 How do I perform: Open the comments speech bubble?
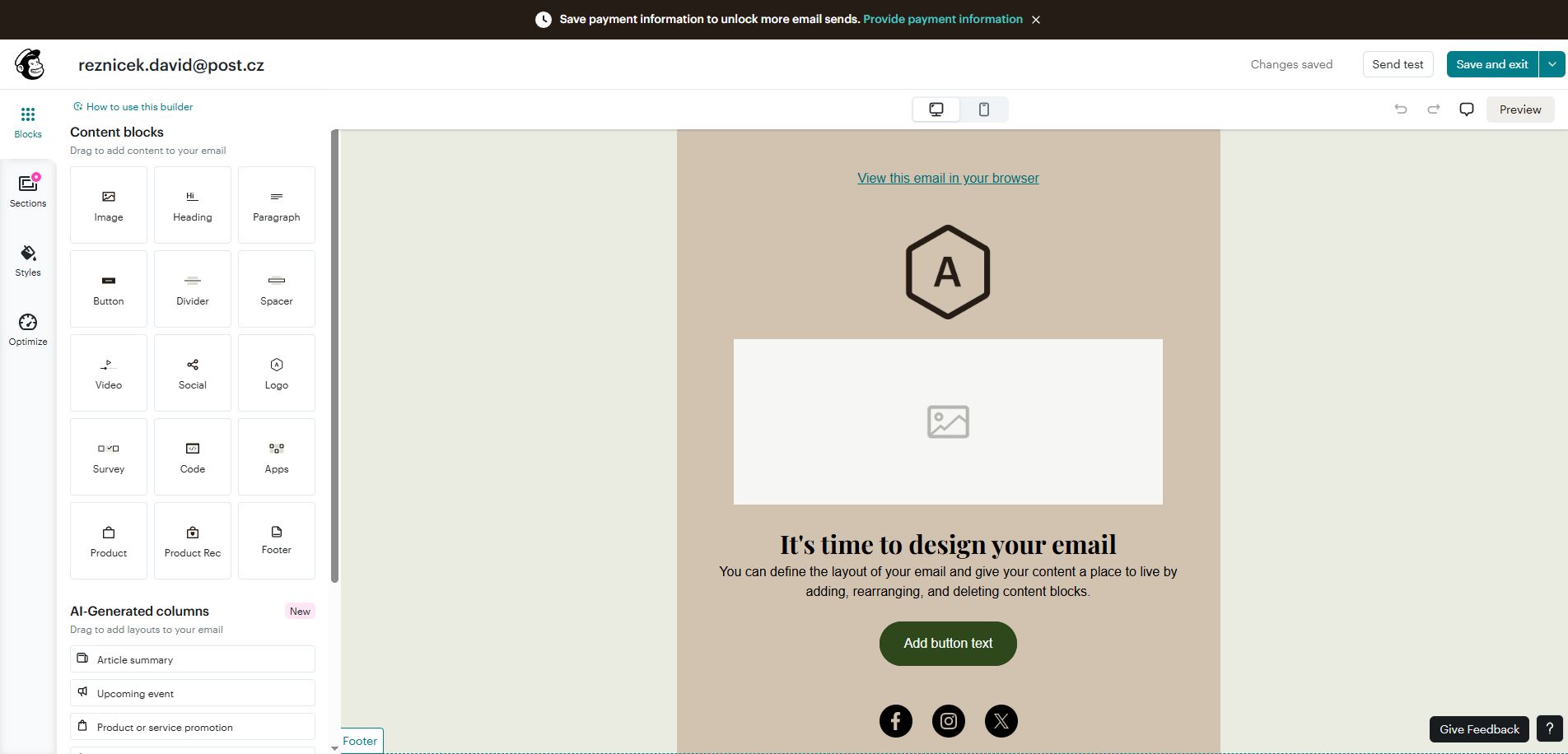click(x=1467, y=109)
